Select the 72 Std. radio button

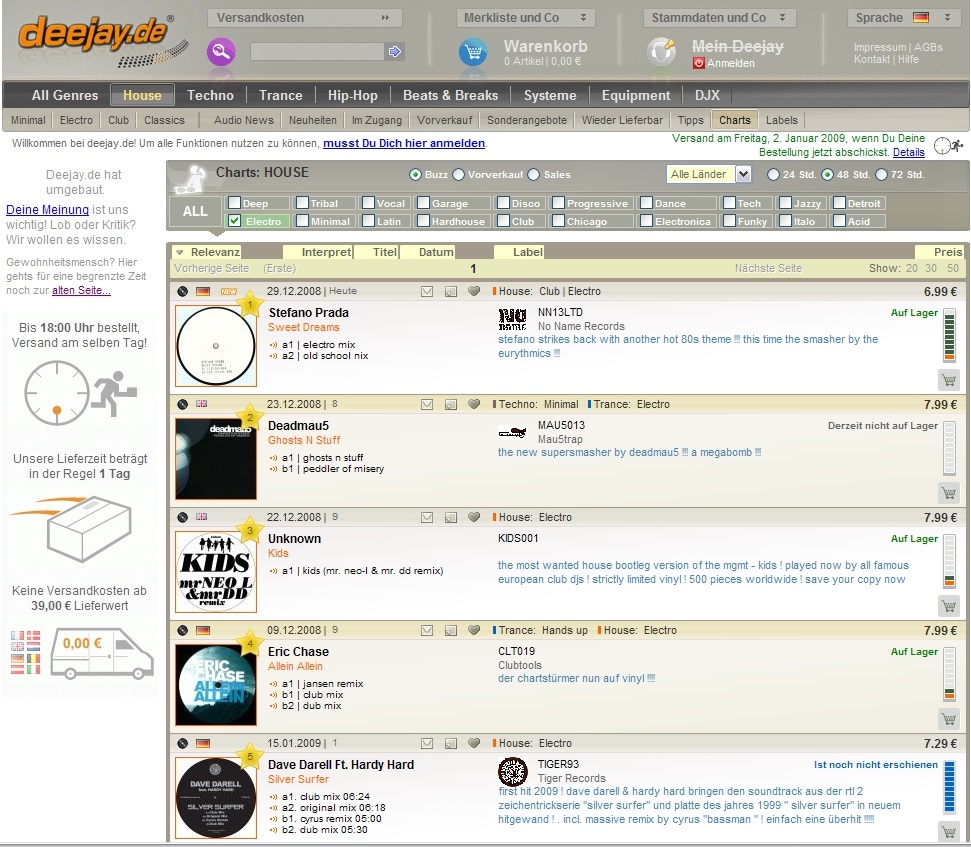(881, 175)
